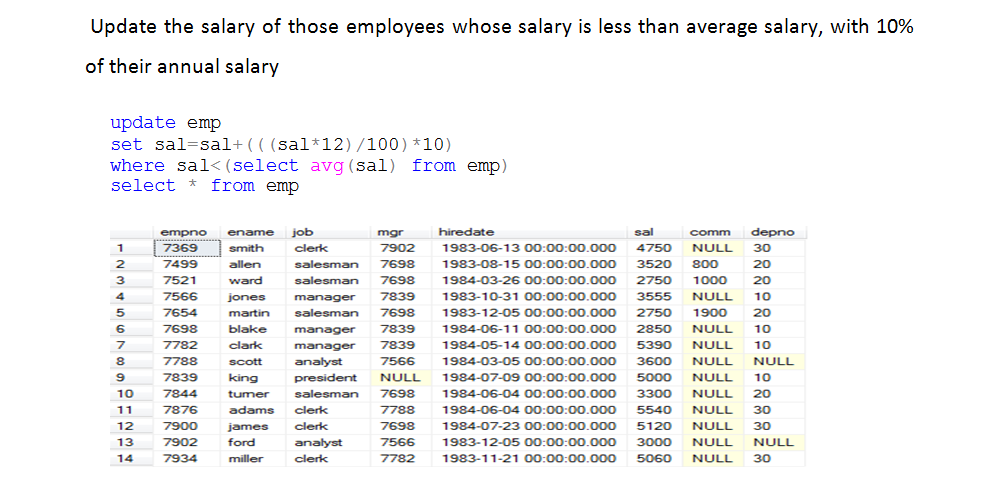
Task: Click the 'update' keyword in the query
Action: point(143,122)
